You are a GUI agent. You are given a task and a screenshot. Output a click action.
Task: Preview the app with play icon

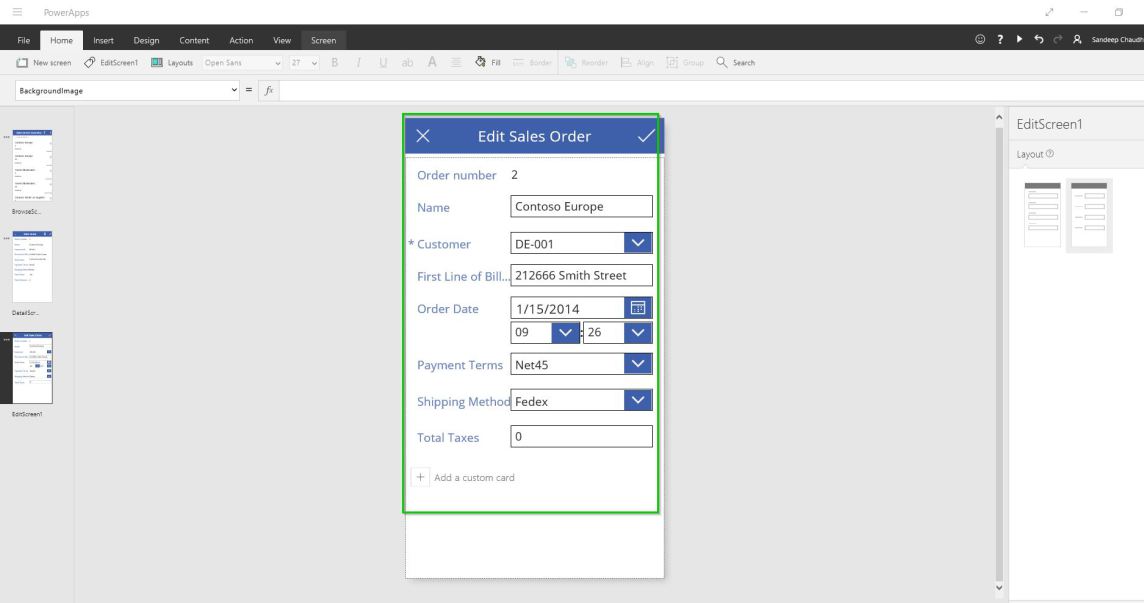1019,39
